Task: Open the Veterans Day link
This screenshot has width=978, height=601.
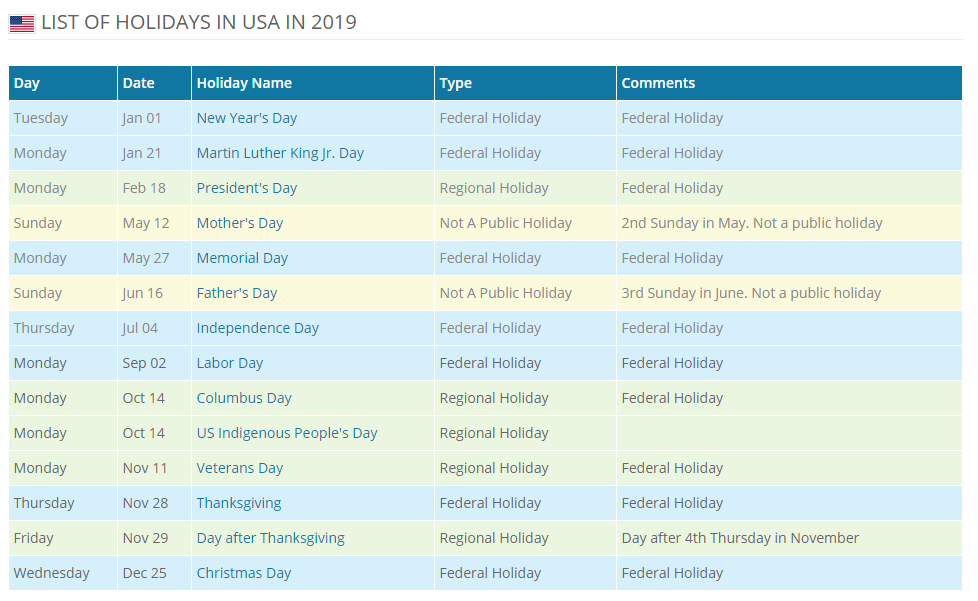Action: click(x=240, y=468)
